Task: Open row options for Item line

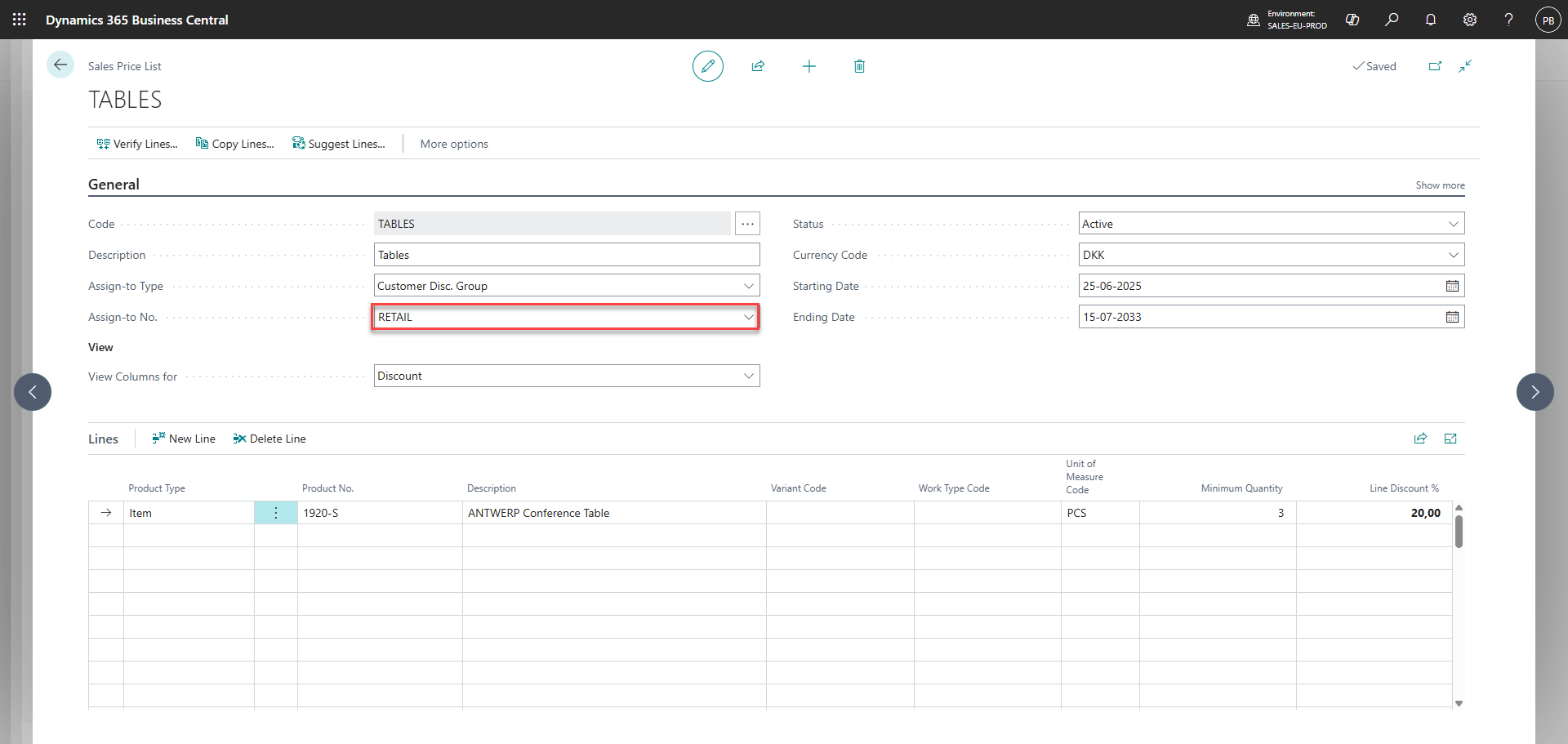Action: coord(276,513)
